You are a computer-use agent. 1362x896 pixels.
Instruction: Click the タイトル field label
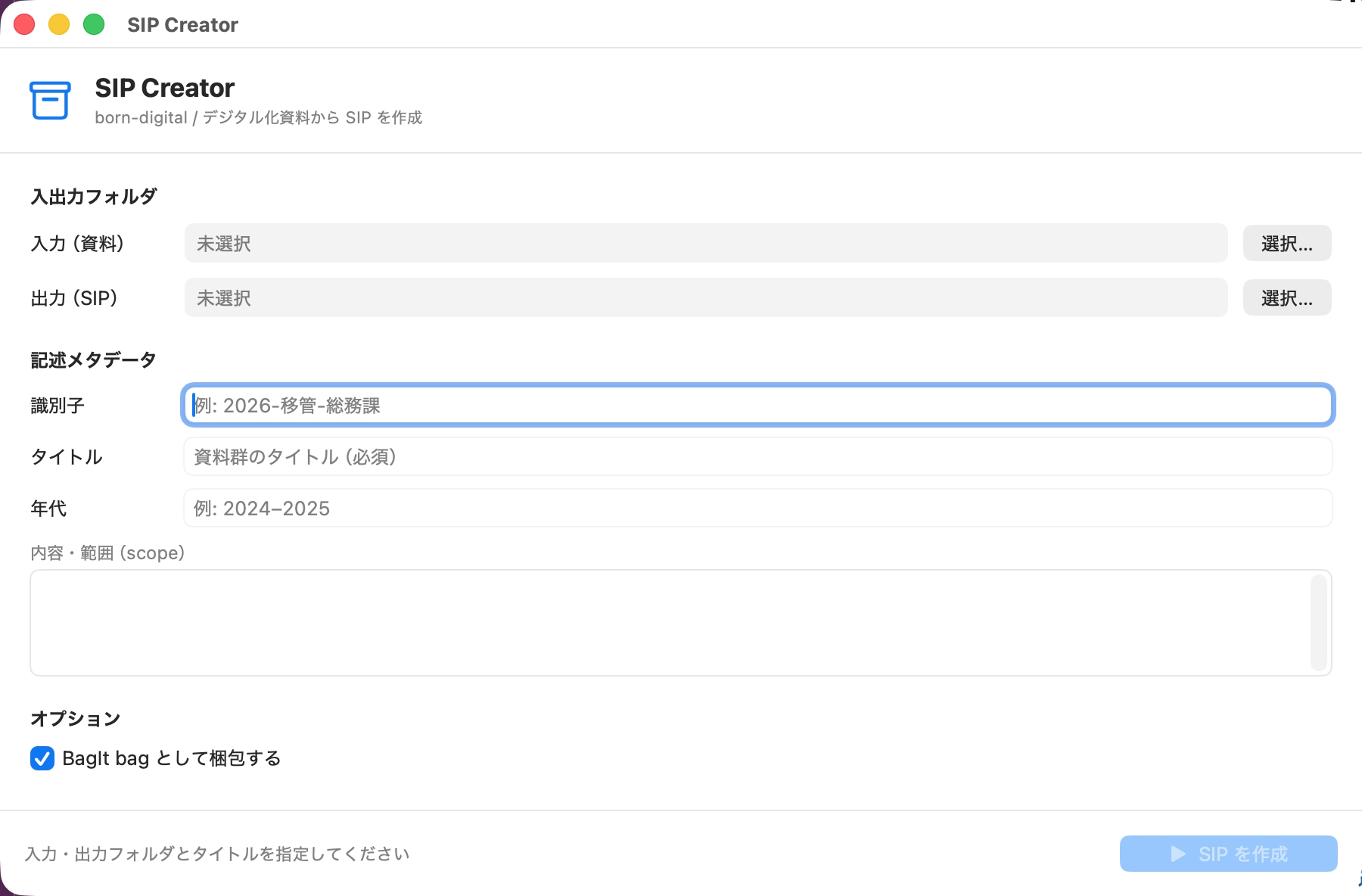point(67,457)
